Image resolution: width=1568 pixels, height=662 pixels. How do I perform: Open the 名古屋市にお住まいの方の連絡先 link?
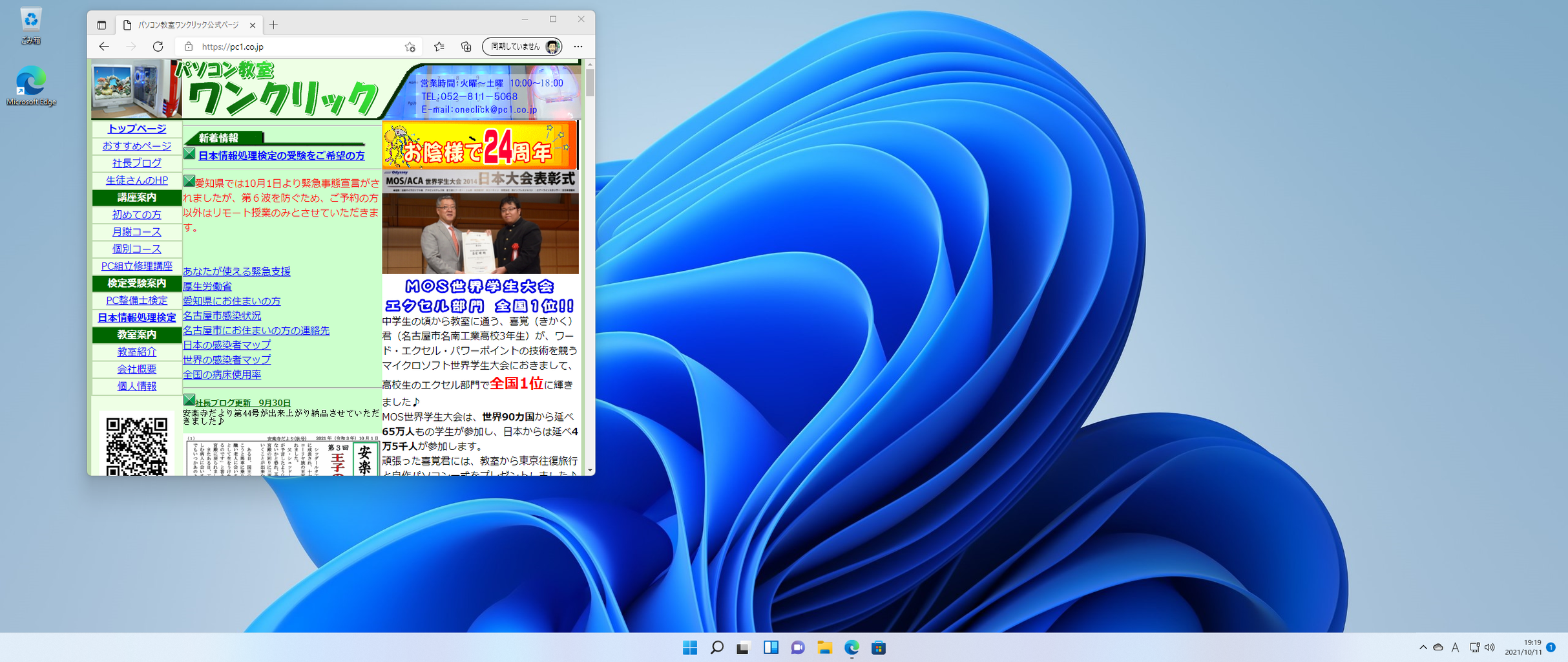pos(256,330)
